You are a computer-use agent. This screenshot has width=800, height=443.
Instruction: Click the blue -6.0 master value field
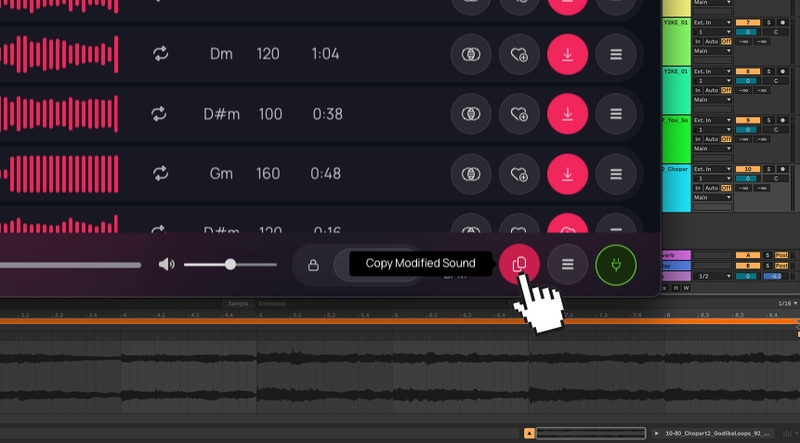(x=776, y=276)
